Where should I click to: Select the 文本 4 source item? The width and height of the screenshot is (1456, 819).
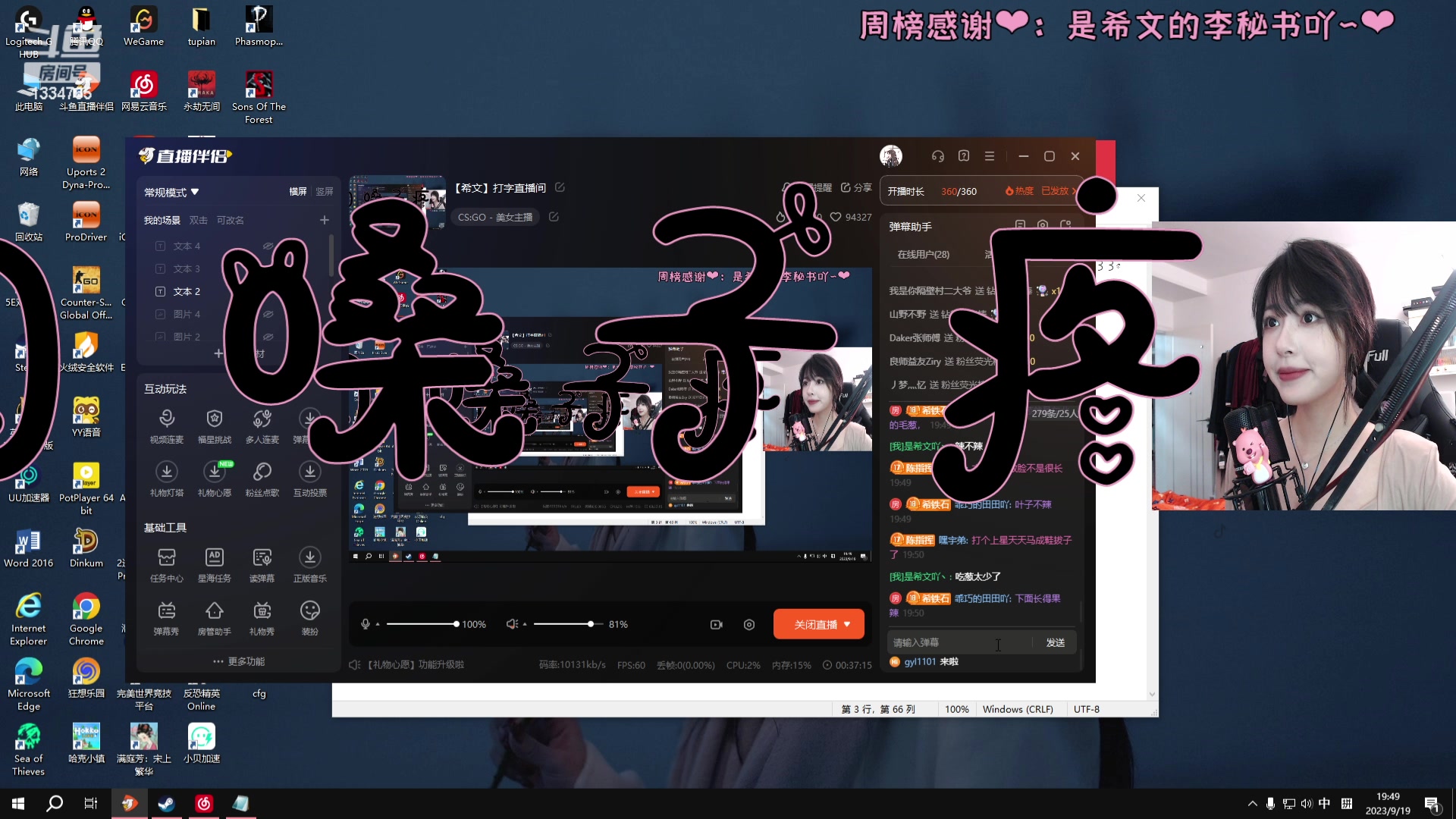click(187, 246)
